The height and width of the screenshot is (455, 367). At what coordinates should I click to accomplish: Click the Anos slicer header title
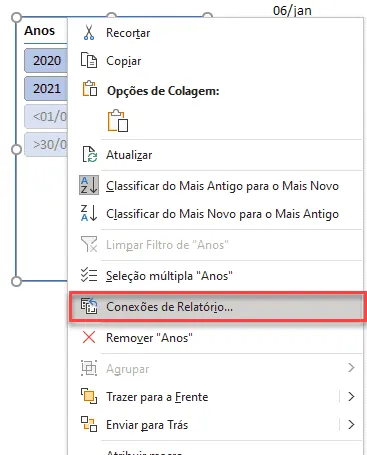point(39,31)
